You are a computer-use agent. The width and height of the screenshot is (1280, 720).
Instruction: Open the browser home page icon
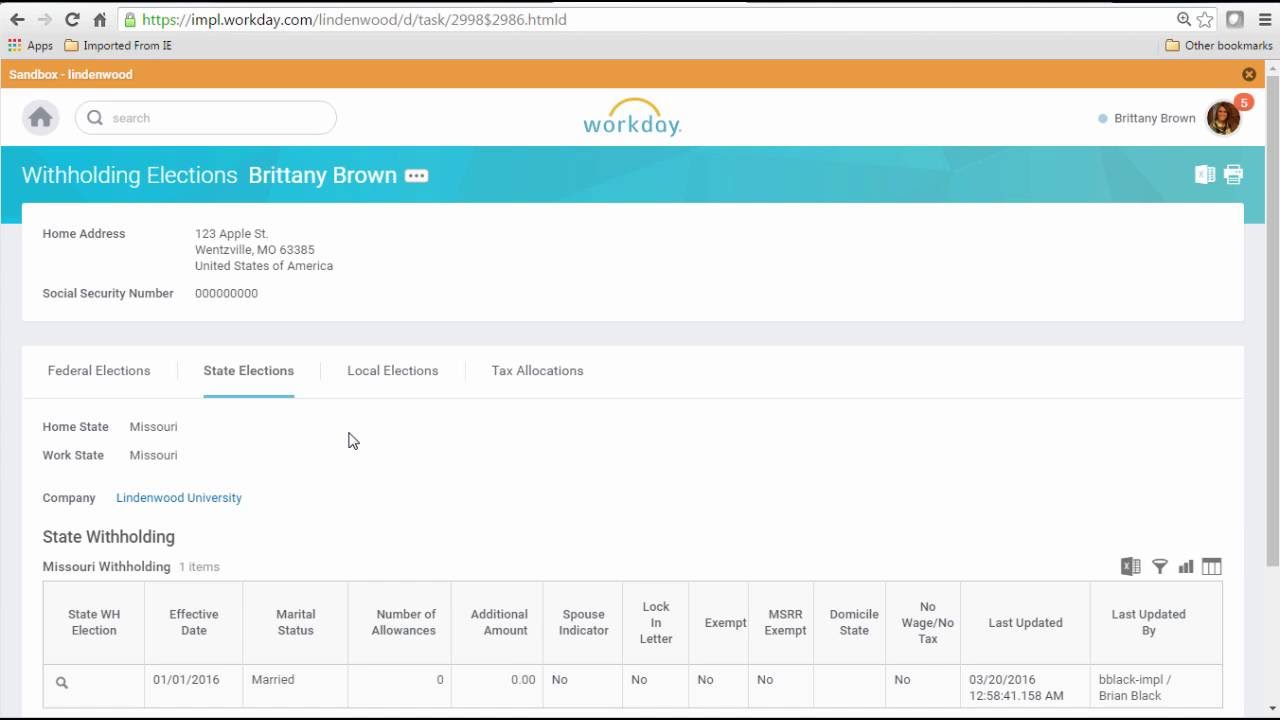tap(100, 19)
